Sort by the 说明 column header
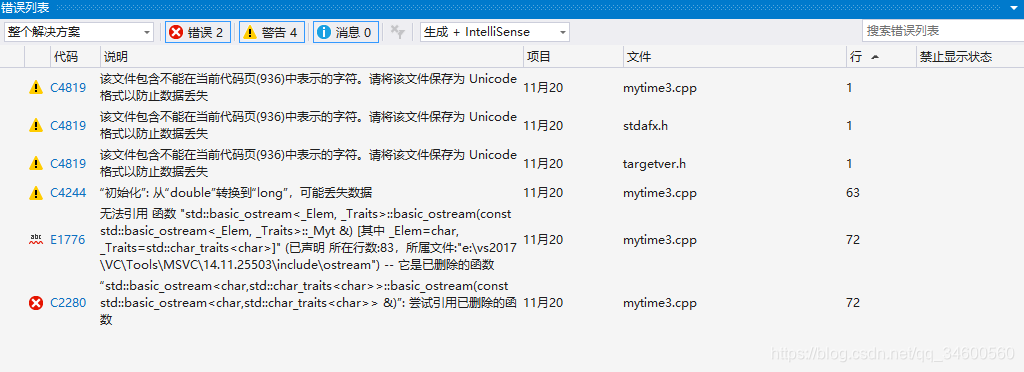1024x372 pixels. tap(312, 57)
